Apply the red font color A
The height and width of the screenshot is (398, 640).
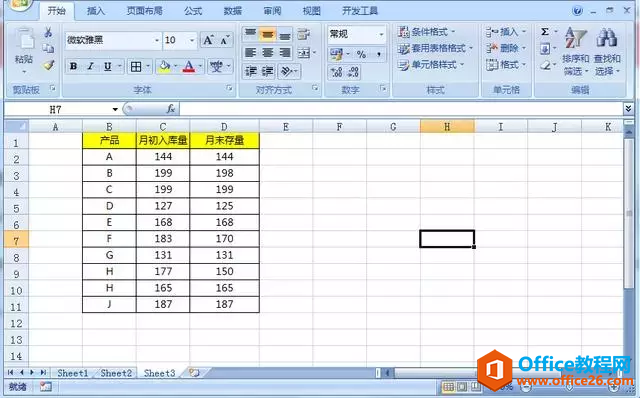tap(189, 66)
